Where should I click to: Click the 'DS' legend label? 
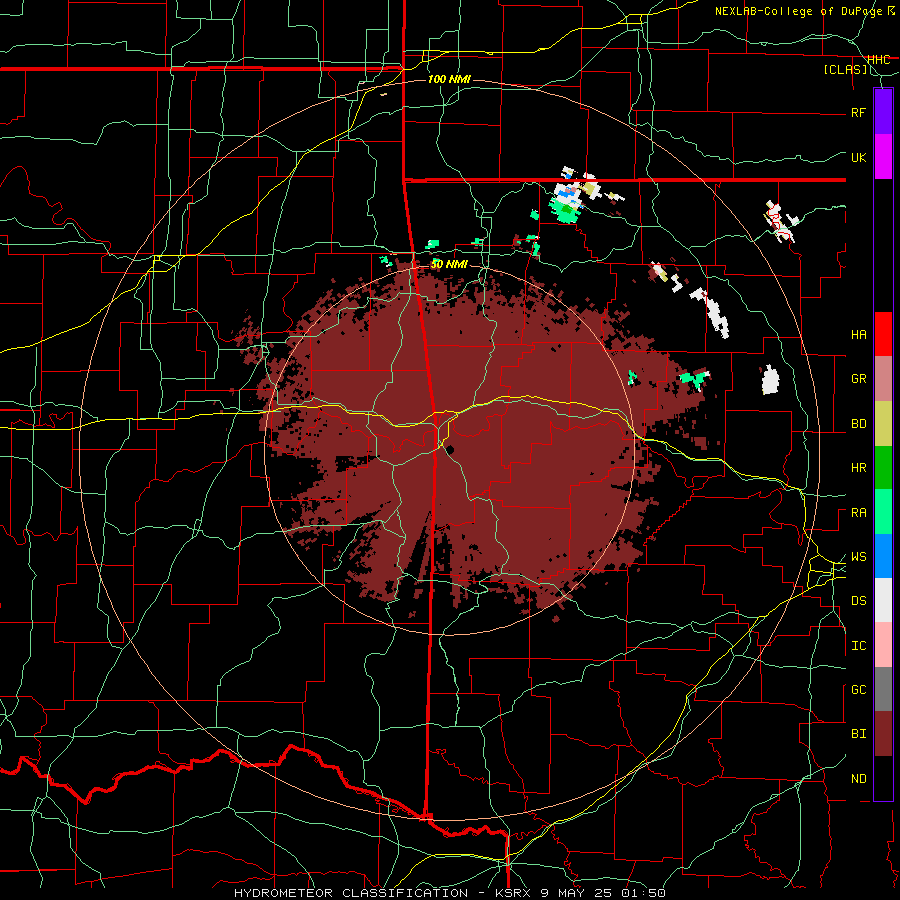pyautogui.click(x=858, y=601)
